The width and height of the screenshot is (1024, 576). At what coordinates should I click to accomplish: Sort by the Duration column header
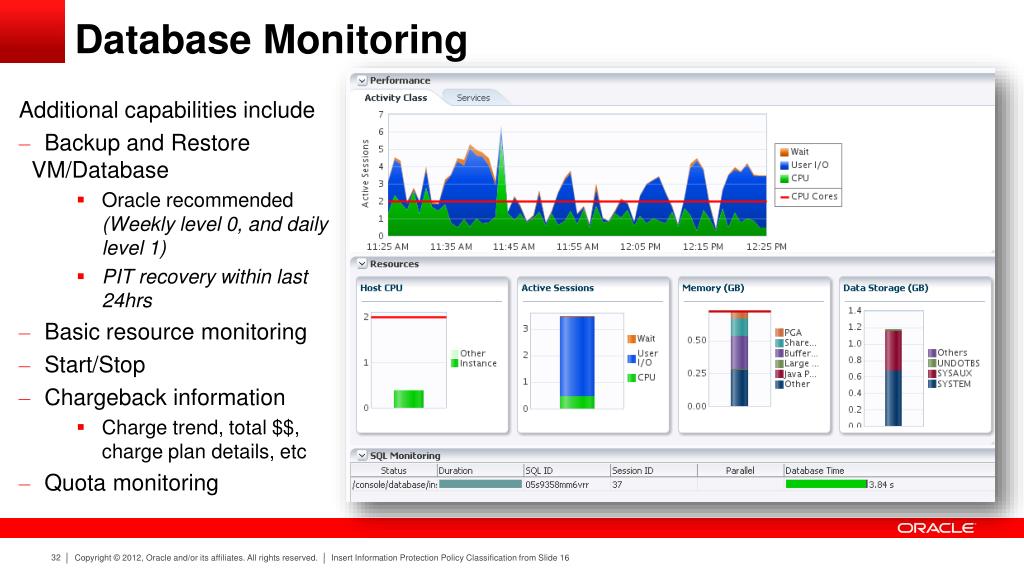click(x=480, y=471)
